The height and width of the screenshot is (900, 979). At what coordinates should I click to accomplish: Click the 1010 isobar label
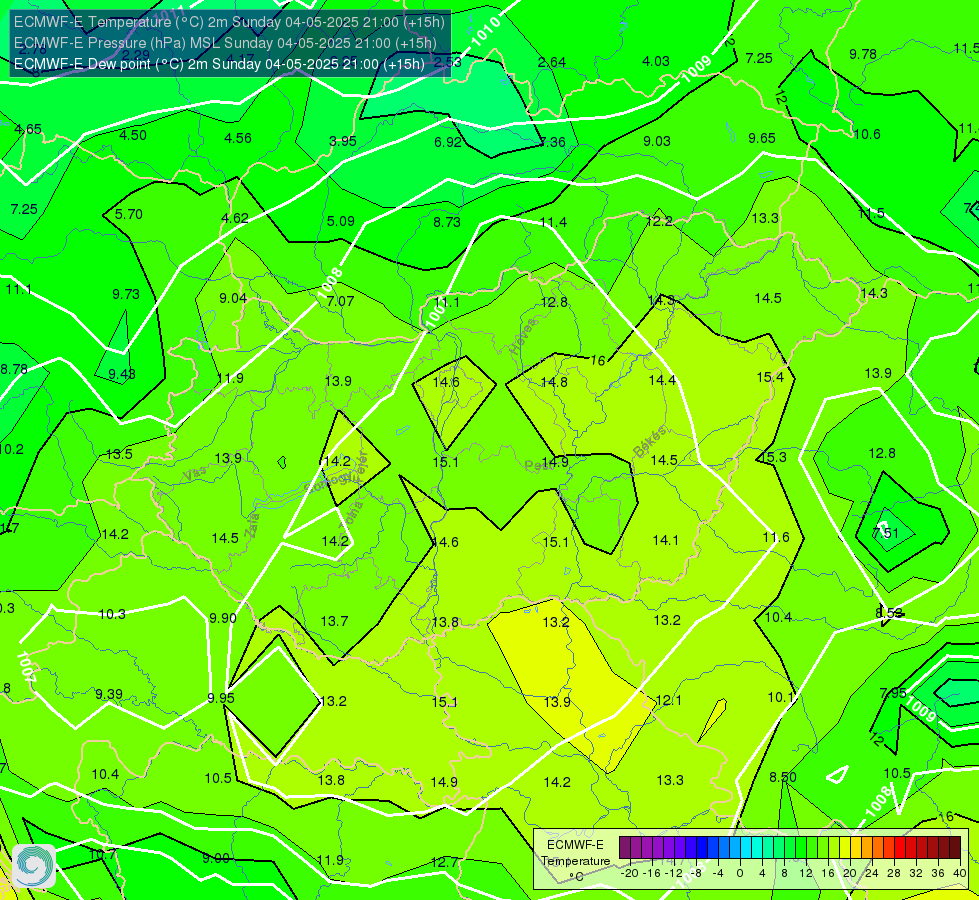(x=485, y=31)
